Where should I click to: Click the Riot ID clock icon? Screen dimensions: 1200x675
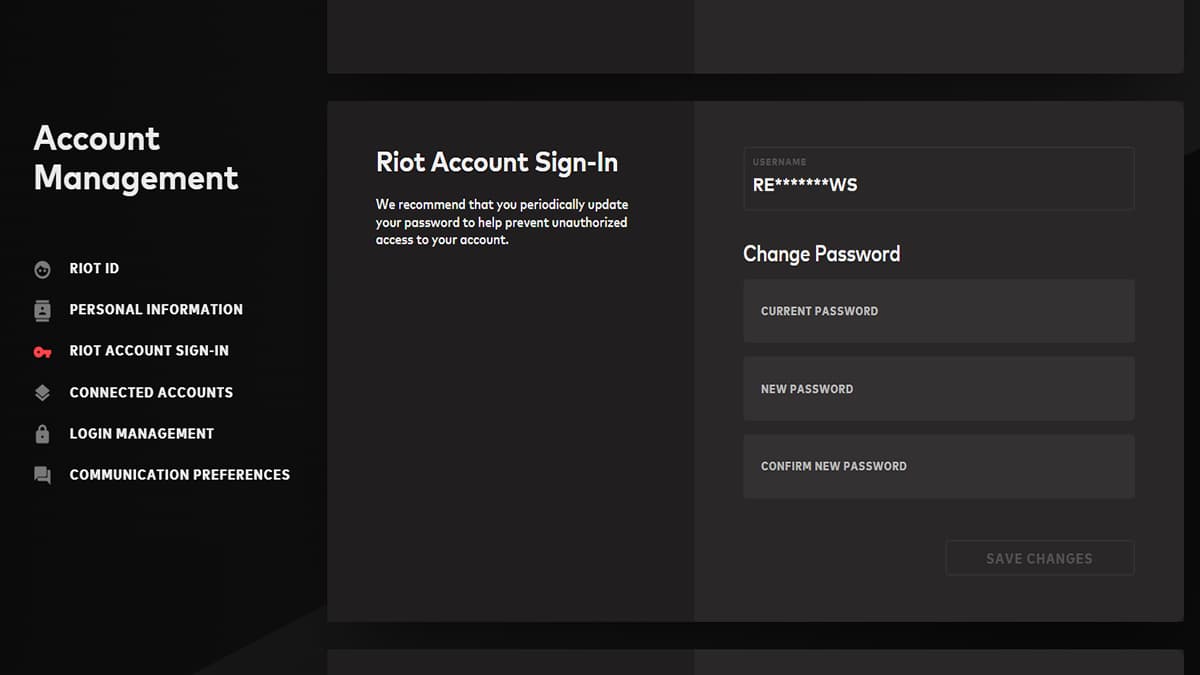[x=41, y=268]
